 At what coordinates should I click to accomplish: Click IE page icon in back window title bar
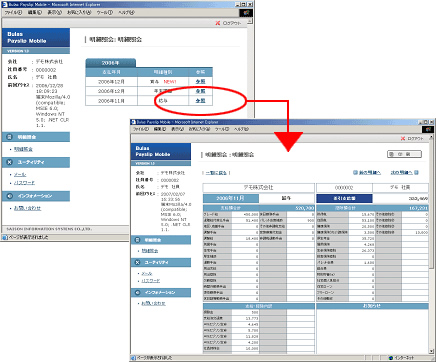[5, 5]
